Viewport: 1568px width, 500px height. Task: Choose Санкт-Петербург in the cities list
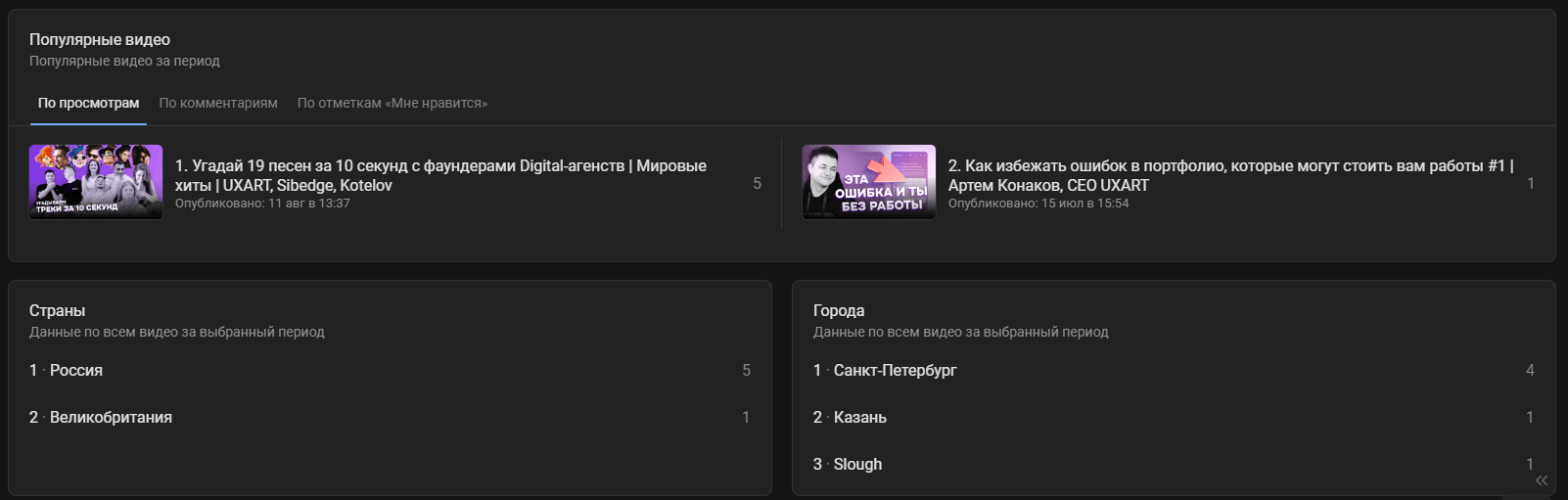895,371
